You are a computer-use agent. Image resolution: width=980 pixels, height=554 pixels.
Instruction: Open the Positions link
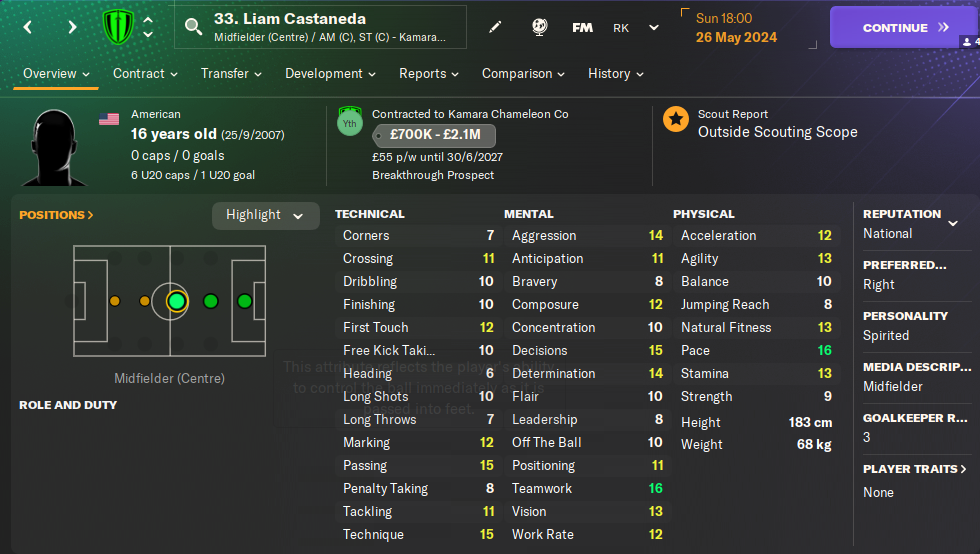(x=56, y=215)
